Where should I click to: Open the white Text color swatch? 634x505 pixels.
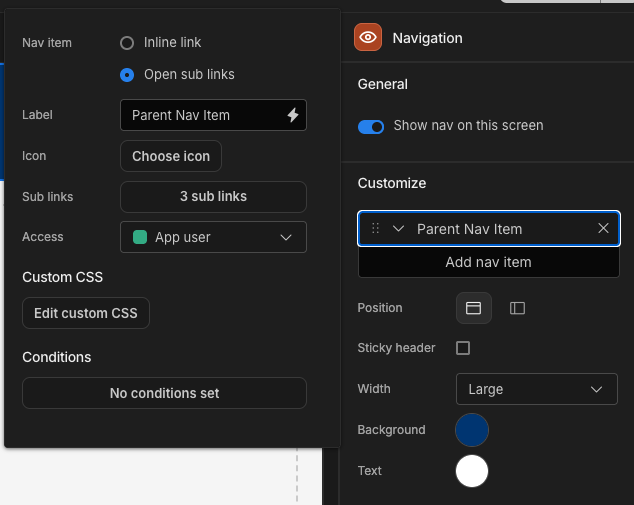(x=472, y=471)
